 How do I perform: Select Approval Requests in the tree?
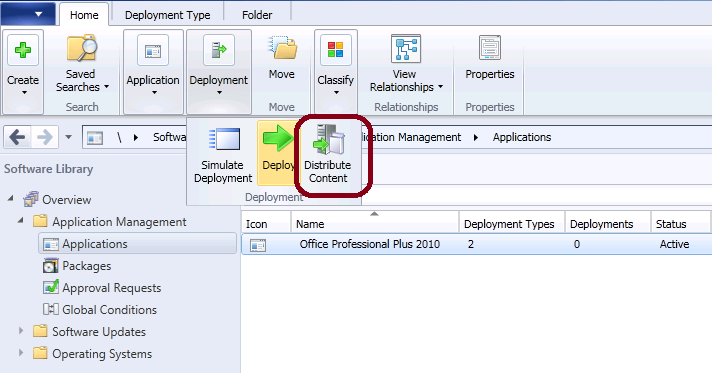pos(112,288)
